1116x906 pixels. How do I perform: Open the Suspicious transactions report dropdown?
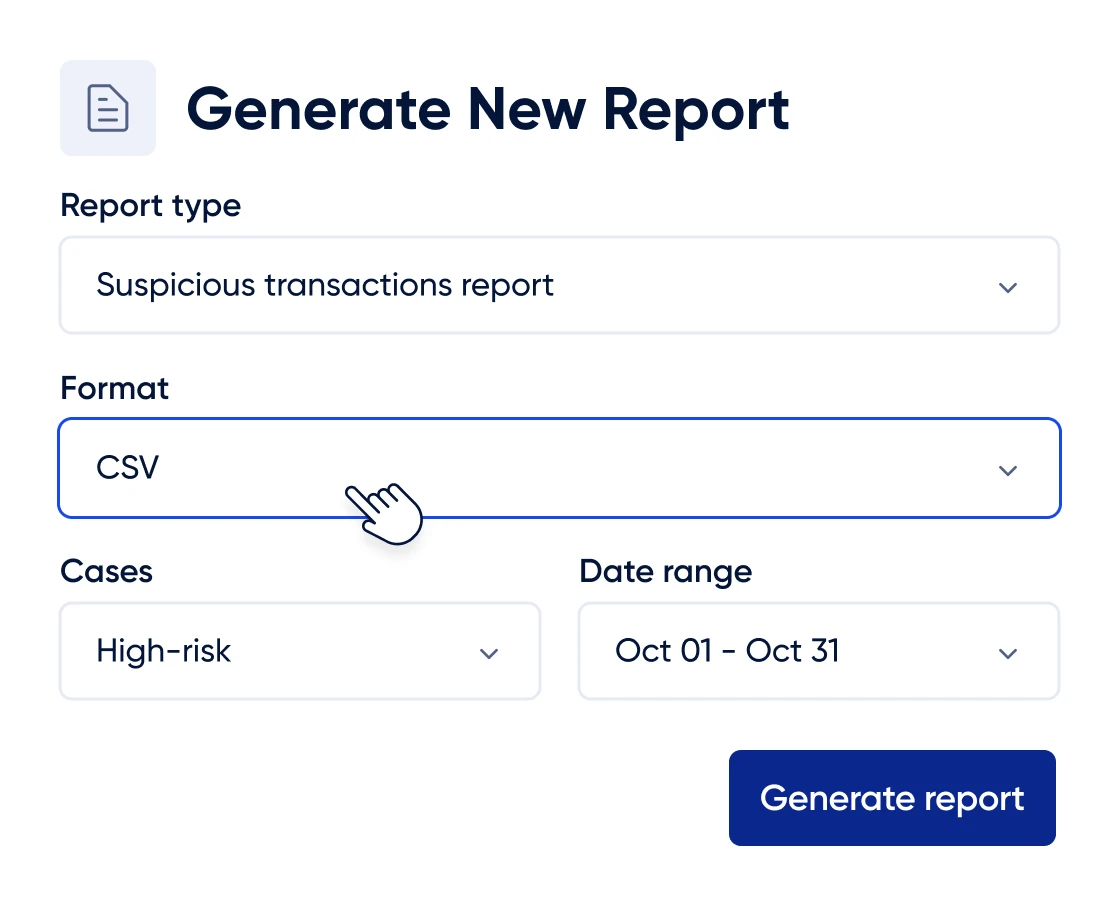[559, 285]
